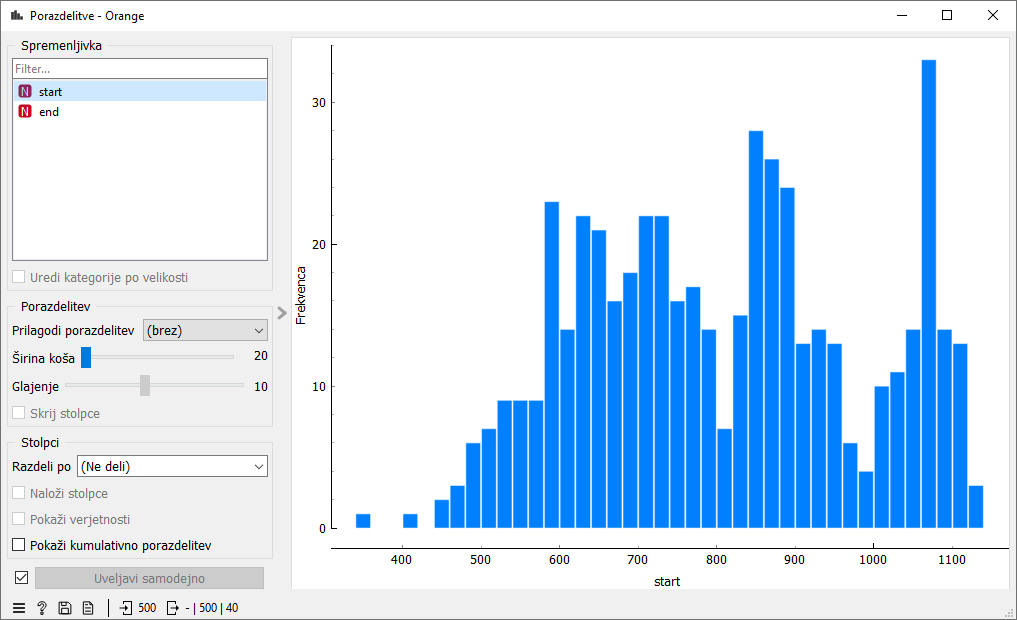Screen dimensions: 1017x620
Task: Click the Širina koša slider handle
Action: 86,356
